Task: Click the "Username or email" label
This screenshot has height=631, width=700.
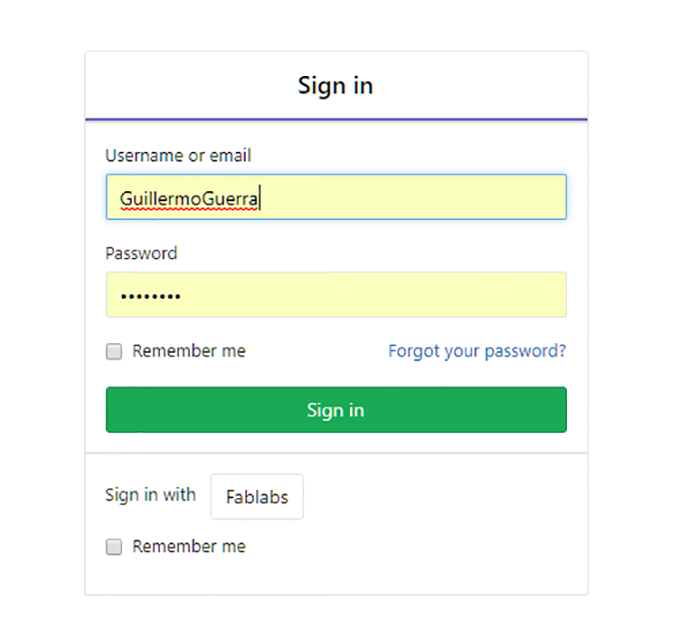Action: click(178, 156)
